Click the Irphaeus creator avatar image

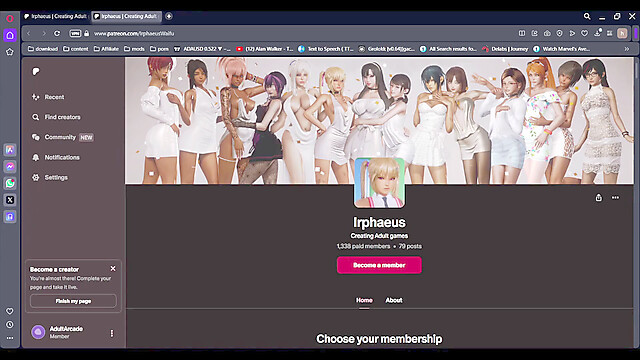(x=379, y=183)
